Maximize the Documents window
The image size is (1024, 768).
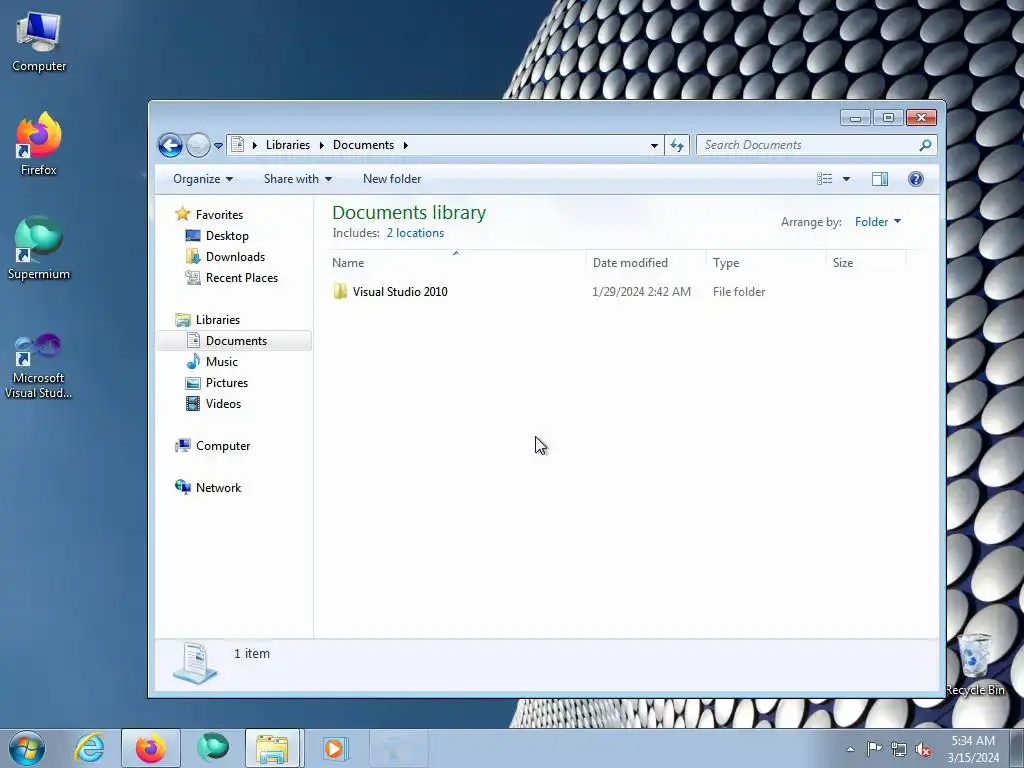[888, 118]
